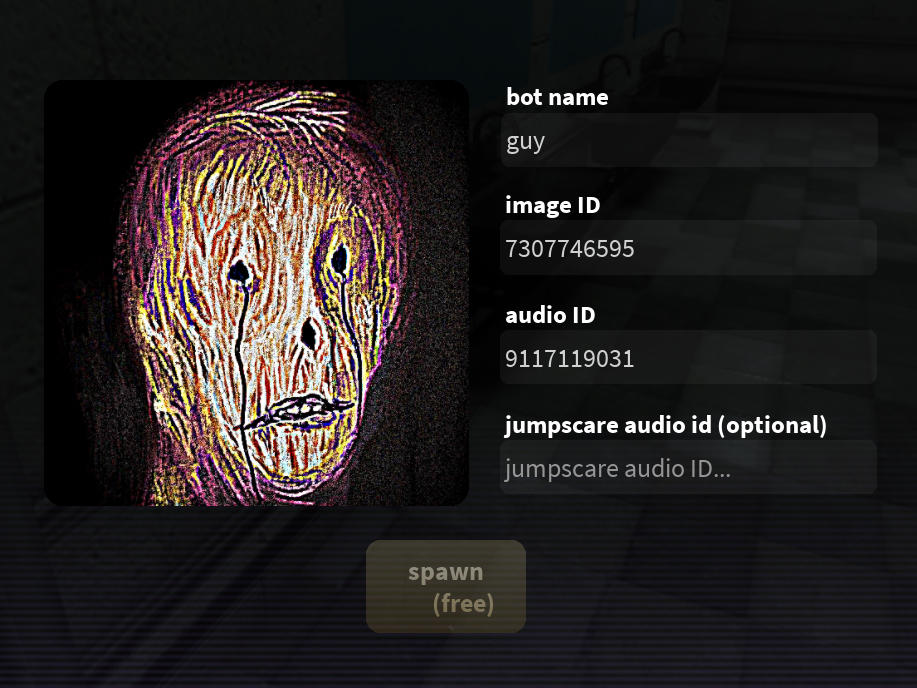Viewport: 917px width, 688px height.
Task: Click the spawn (free) button
Action: pyautogui.click(x=446, y=587)
